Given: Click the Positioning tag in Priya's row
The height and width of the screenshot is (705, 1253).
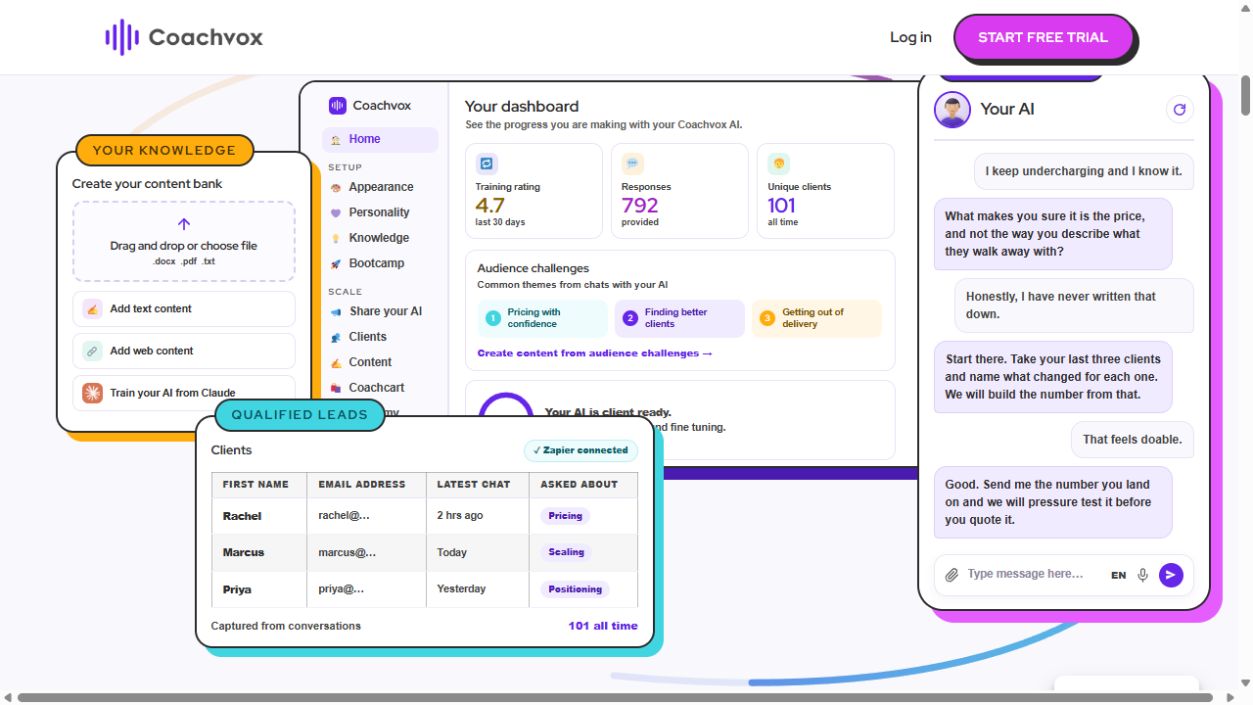Looking at the screenshot, I should click(575, 589).
